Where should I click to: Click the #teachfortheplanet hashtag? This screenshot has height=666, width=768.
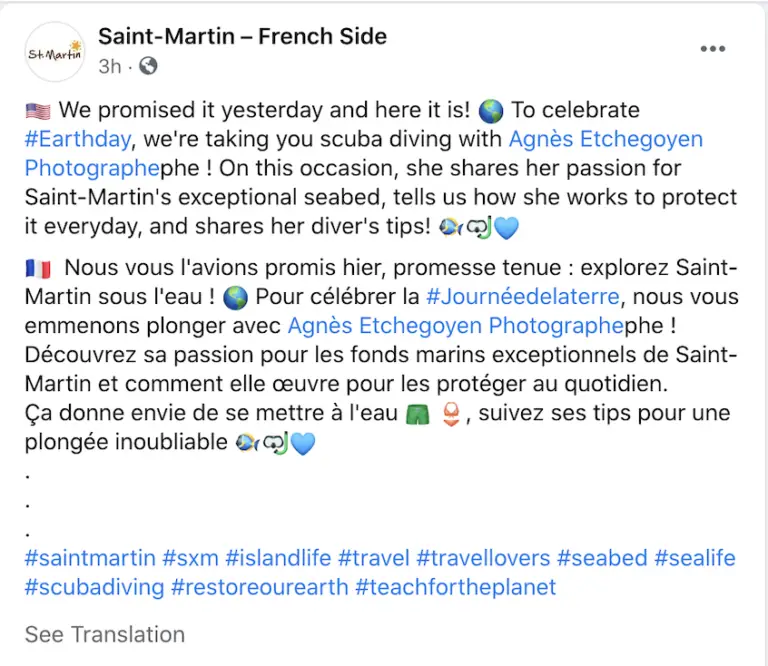pos(456,587)
